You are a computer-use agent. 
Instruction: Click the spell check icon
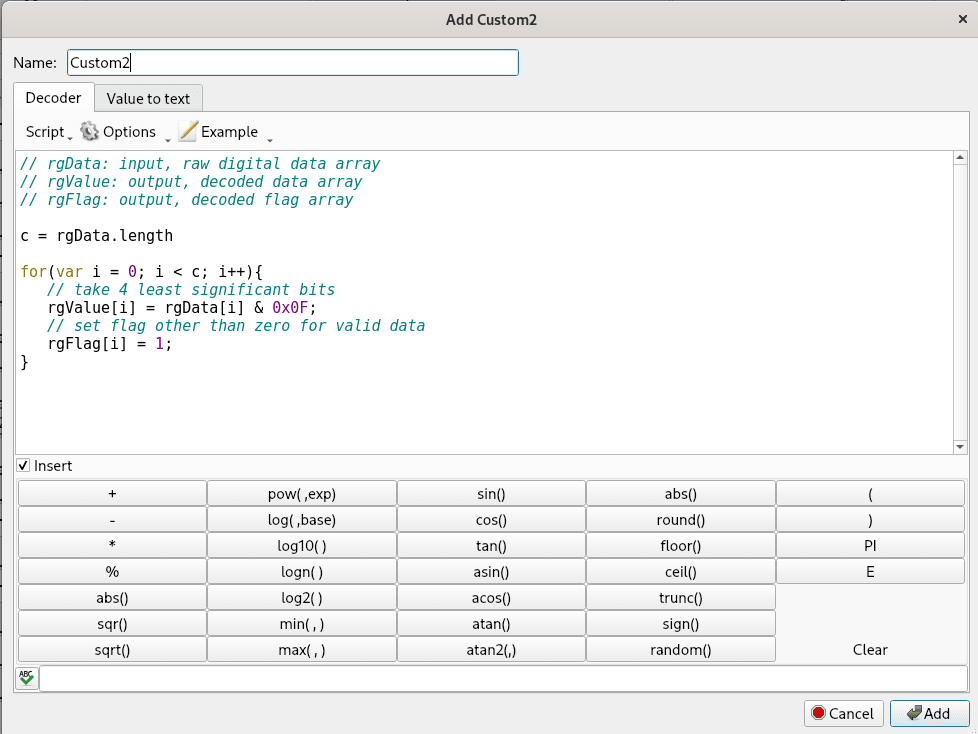coord(26,678)
